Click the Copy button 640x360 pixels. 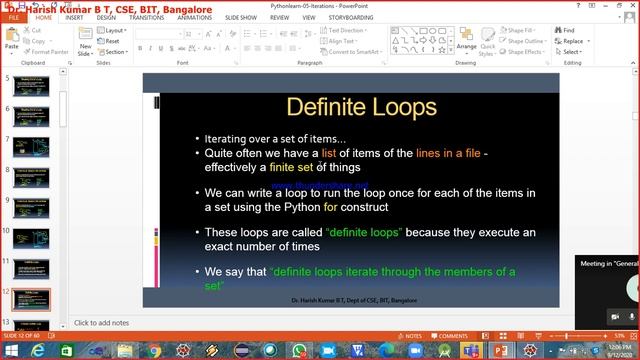click(35, 41)
